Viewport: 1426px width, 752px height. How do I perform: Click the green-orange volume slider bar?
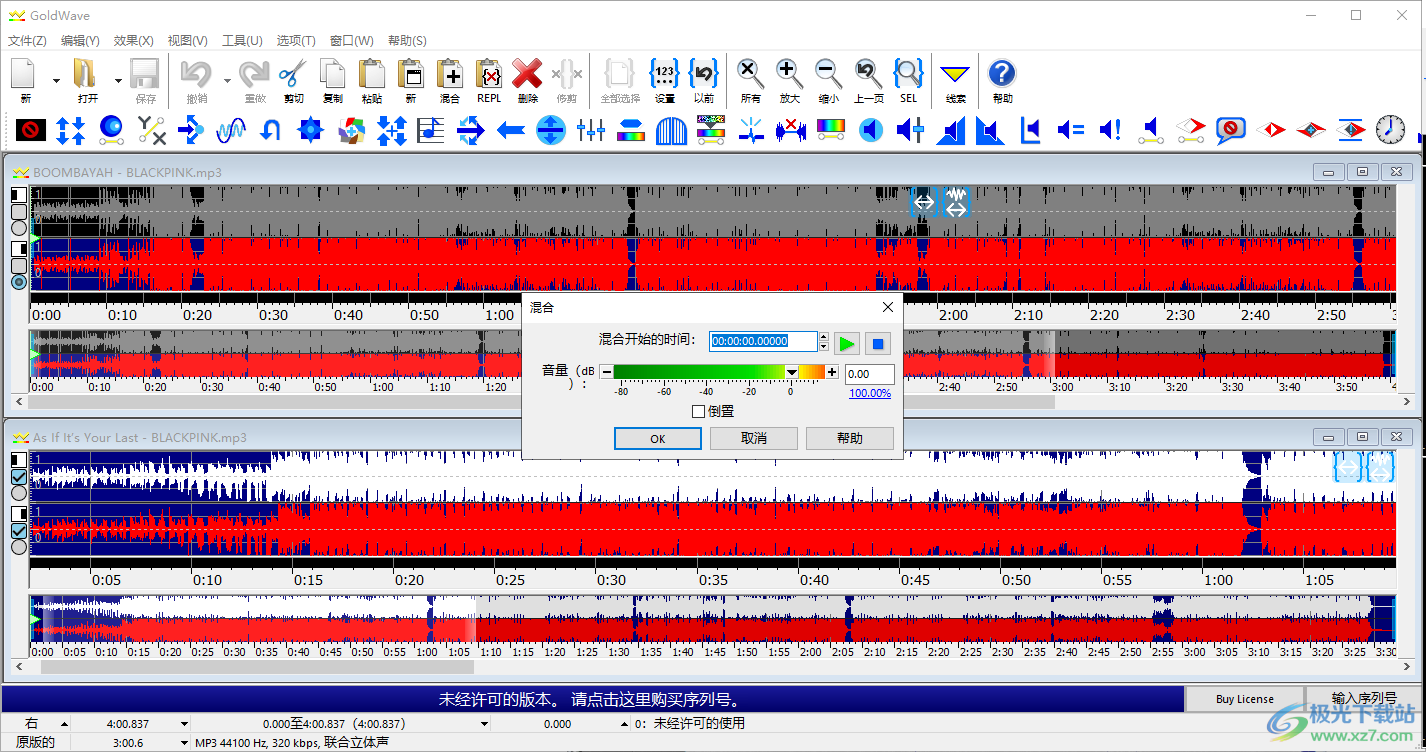[719, 372]
